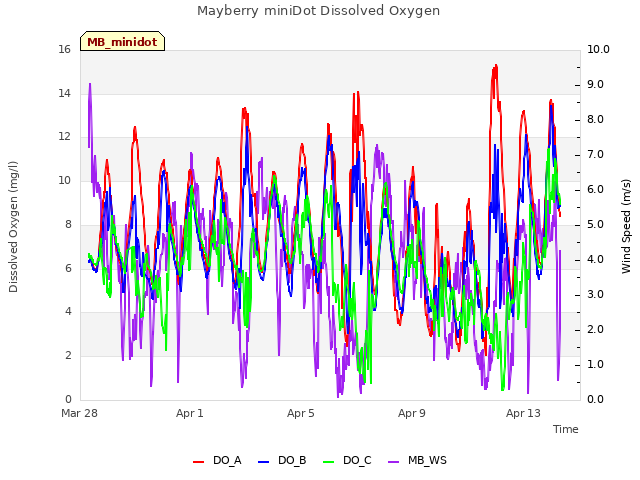Click the green DO_C legend color marker
Screen dimensions: 640x480
pyautogui.click(x=329, y=462)
